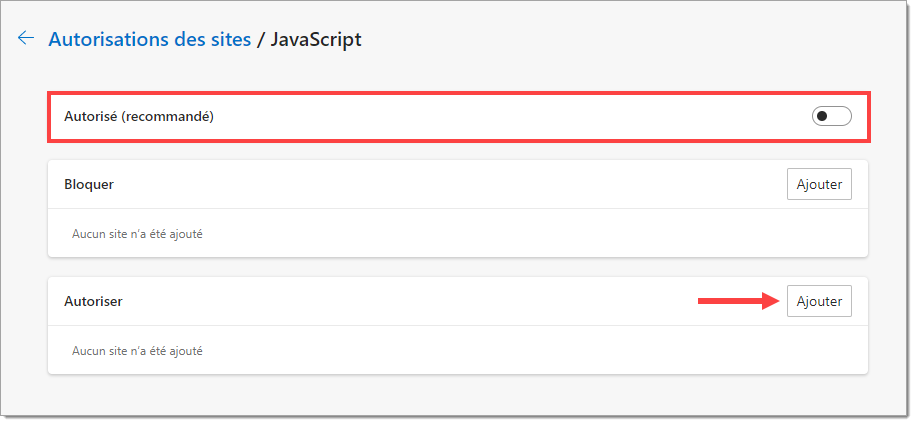This screenshot has width=914, height=423.
Task: Go back using the left arrow icon
Action: pos(26,38)
